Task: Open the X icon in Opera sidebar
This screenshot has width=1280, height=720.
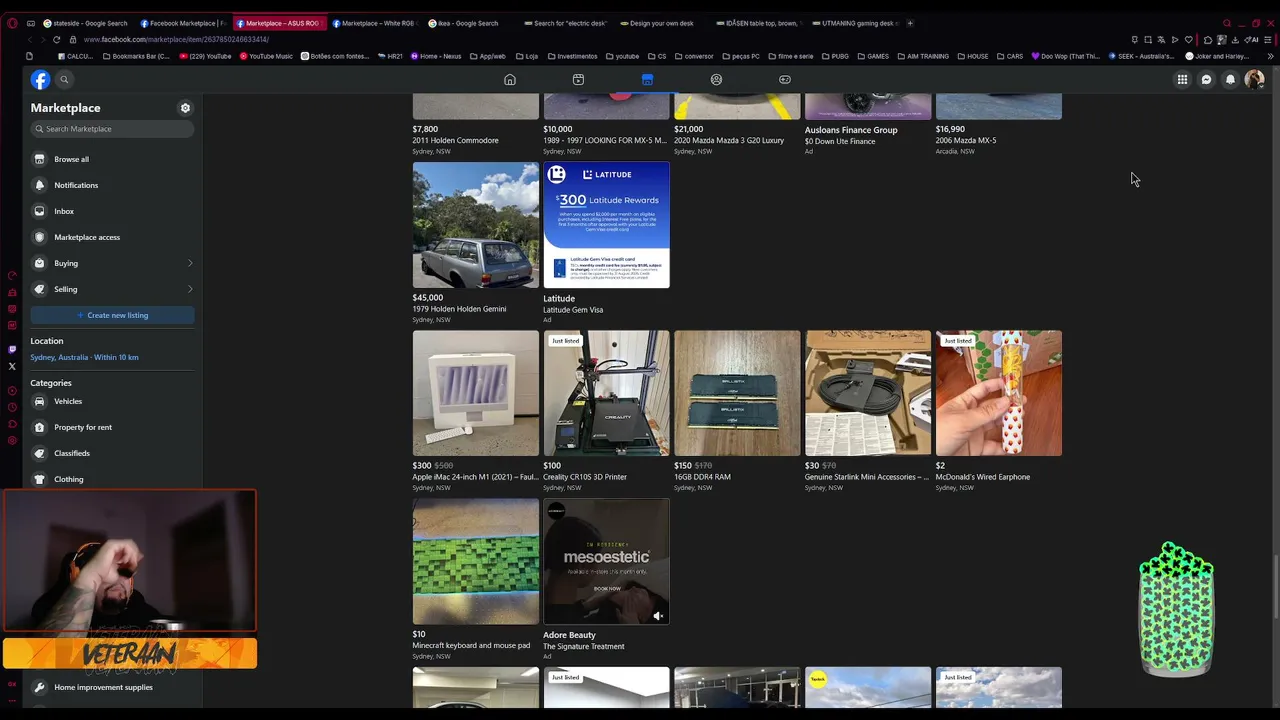Action: click(12, 366)
